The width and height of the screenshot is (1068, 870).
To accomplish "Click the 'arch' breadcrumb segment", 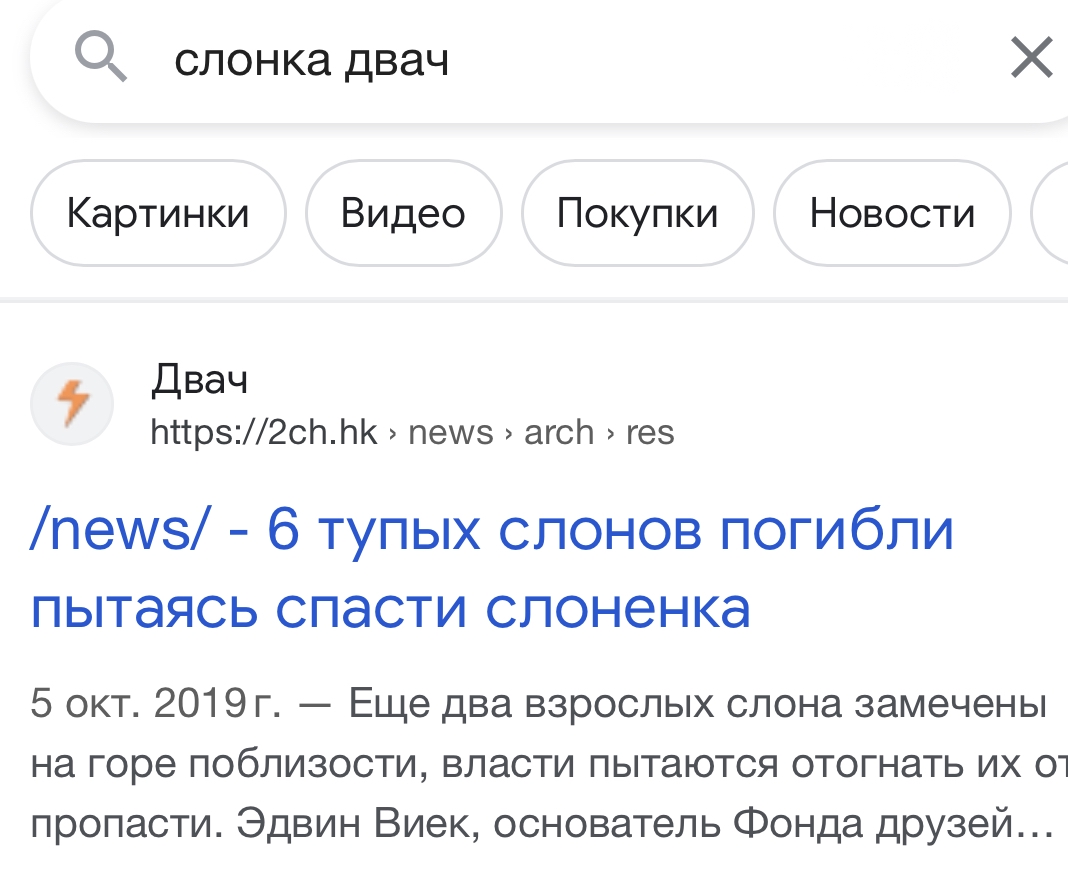I will tap(559, 432).
